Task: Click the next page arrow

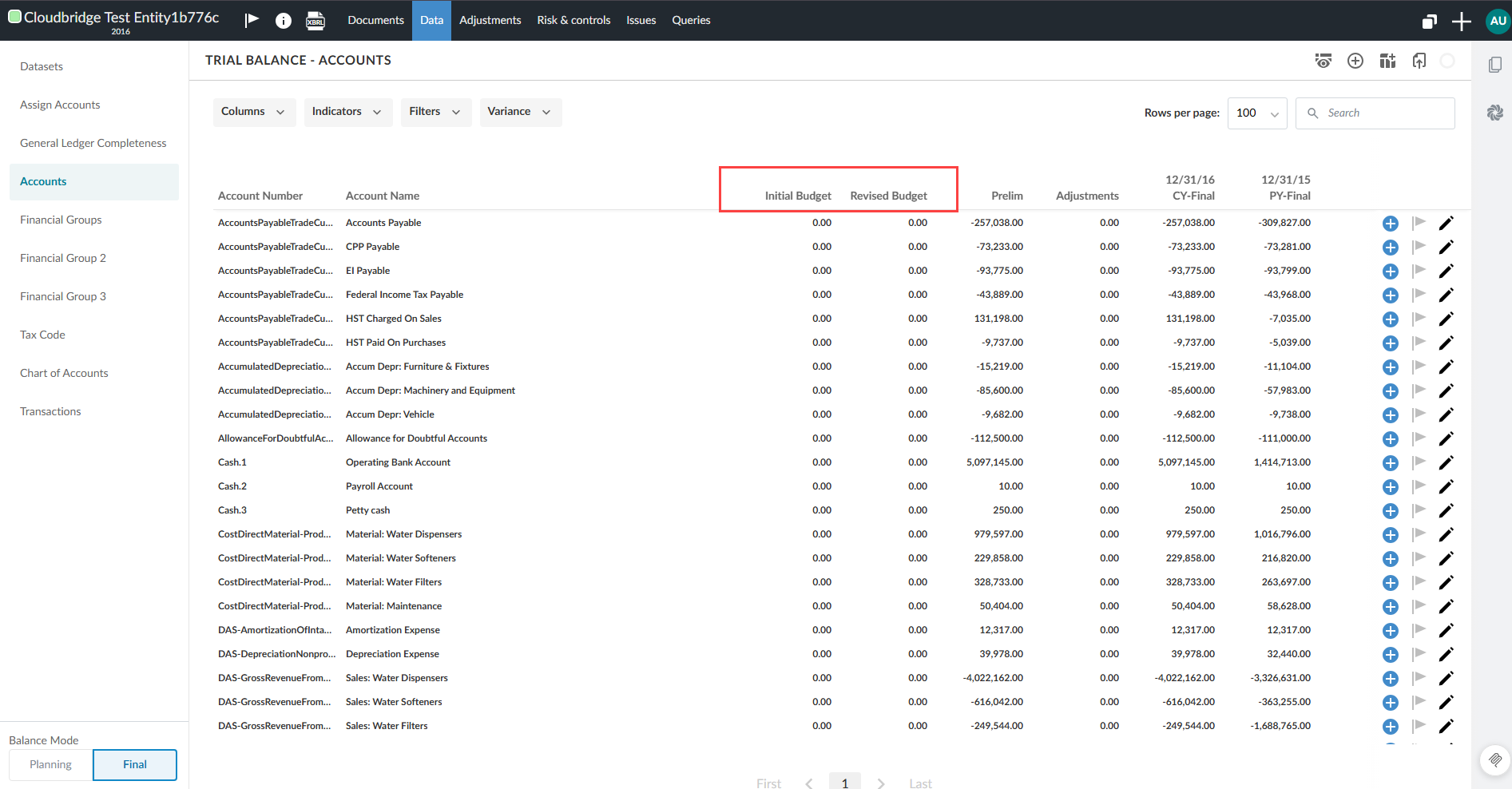Action: click(881, 783)
